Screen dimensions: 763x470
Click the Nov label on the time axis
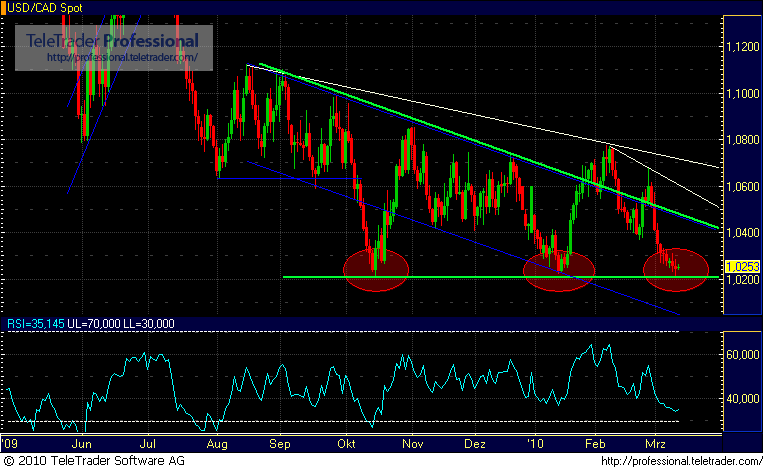pos(413,444)
